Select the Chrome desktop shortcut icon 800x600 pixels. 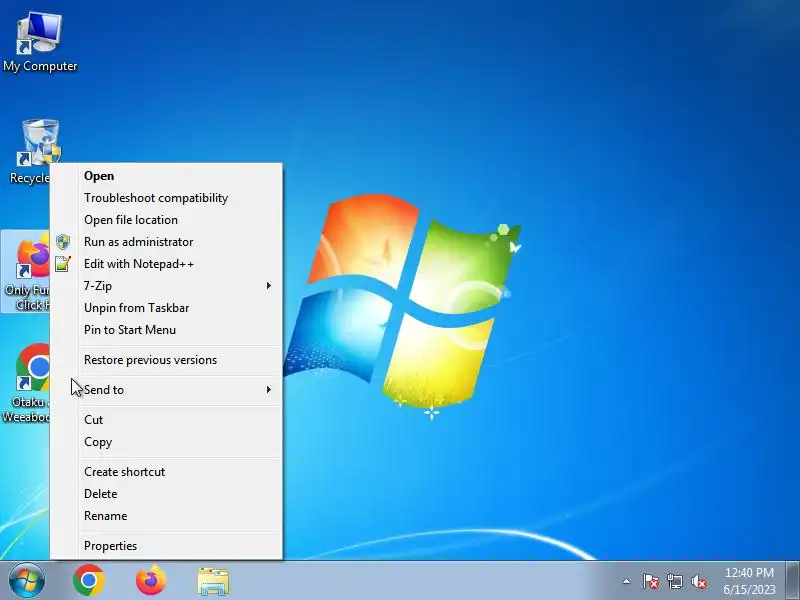click(x=27, y=383)
